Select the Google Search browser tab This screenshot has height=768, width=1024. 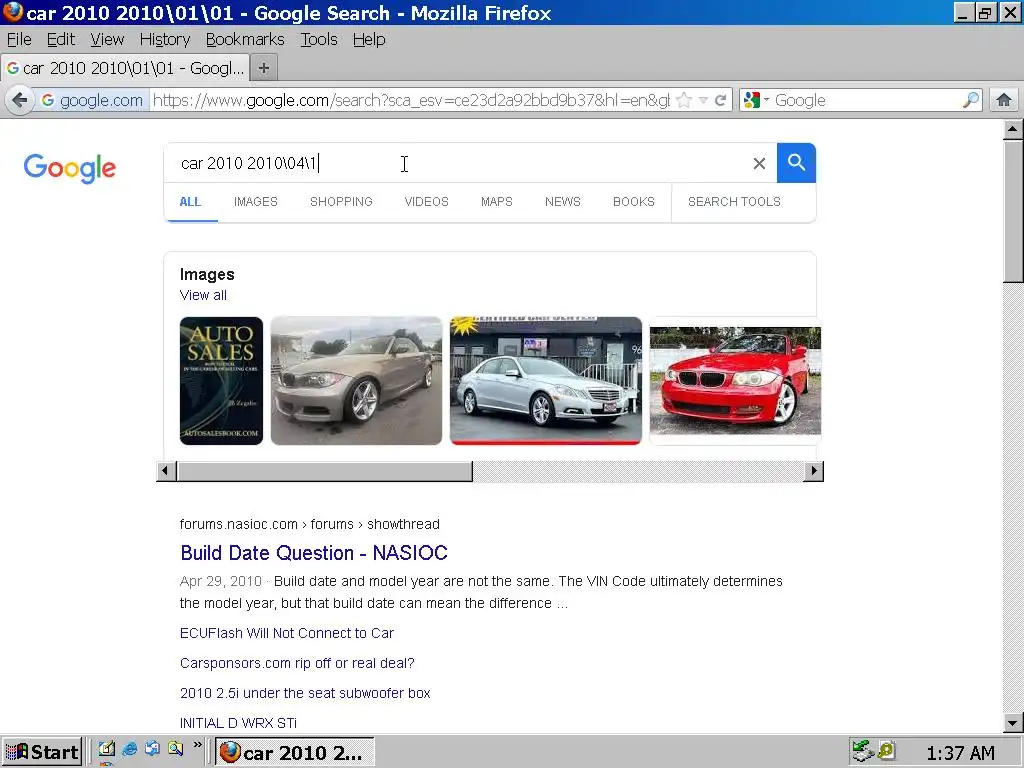[x=125, y=68]
